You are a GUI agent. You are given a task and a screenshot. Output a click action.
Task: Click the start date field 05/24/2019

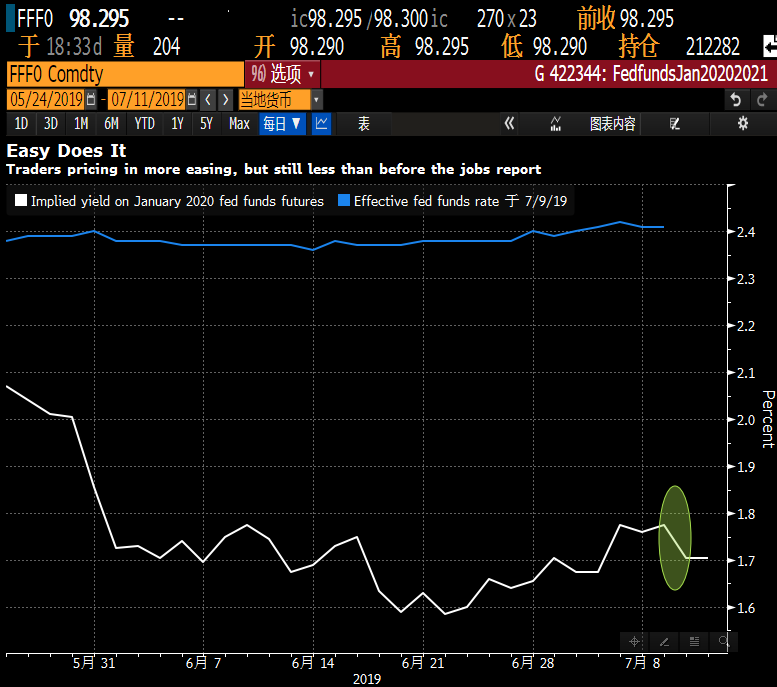pos(46,99)
